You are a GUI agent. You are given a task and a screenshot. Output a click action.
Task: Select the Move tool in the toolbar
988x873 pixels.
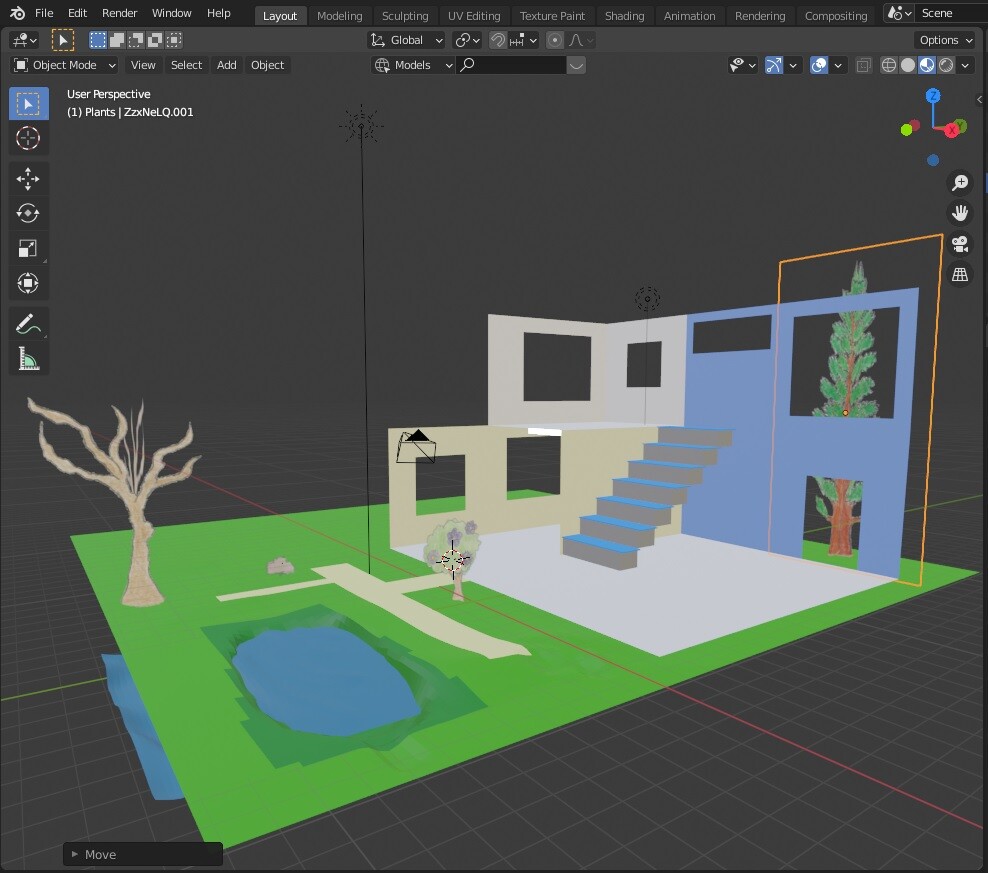(28, 178)
